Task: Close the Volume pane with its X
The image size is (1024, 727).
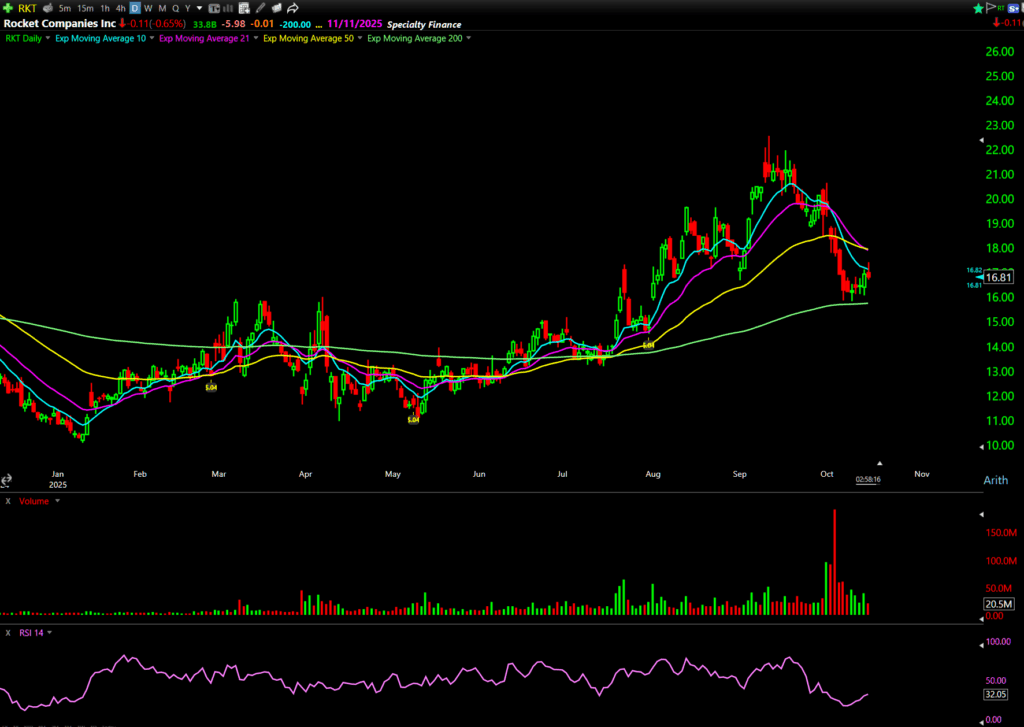Action: [8, 500]
